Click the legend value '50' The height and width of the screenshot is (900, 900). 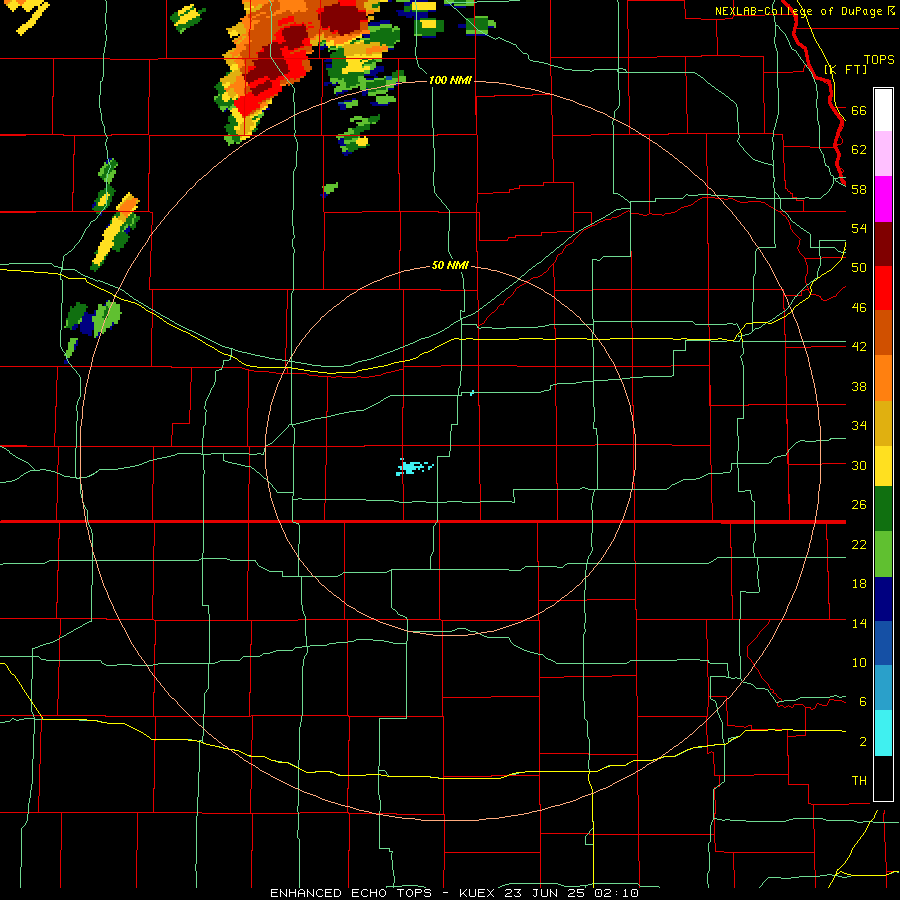click(x=859, y=267)
